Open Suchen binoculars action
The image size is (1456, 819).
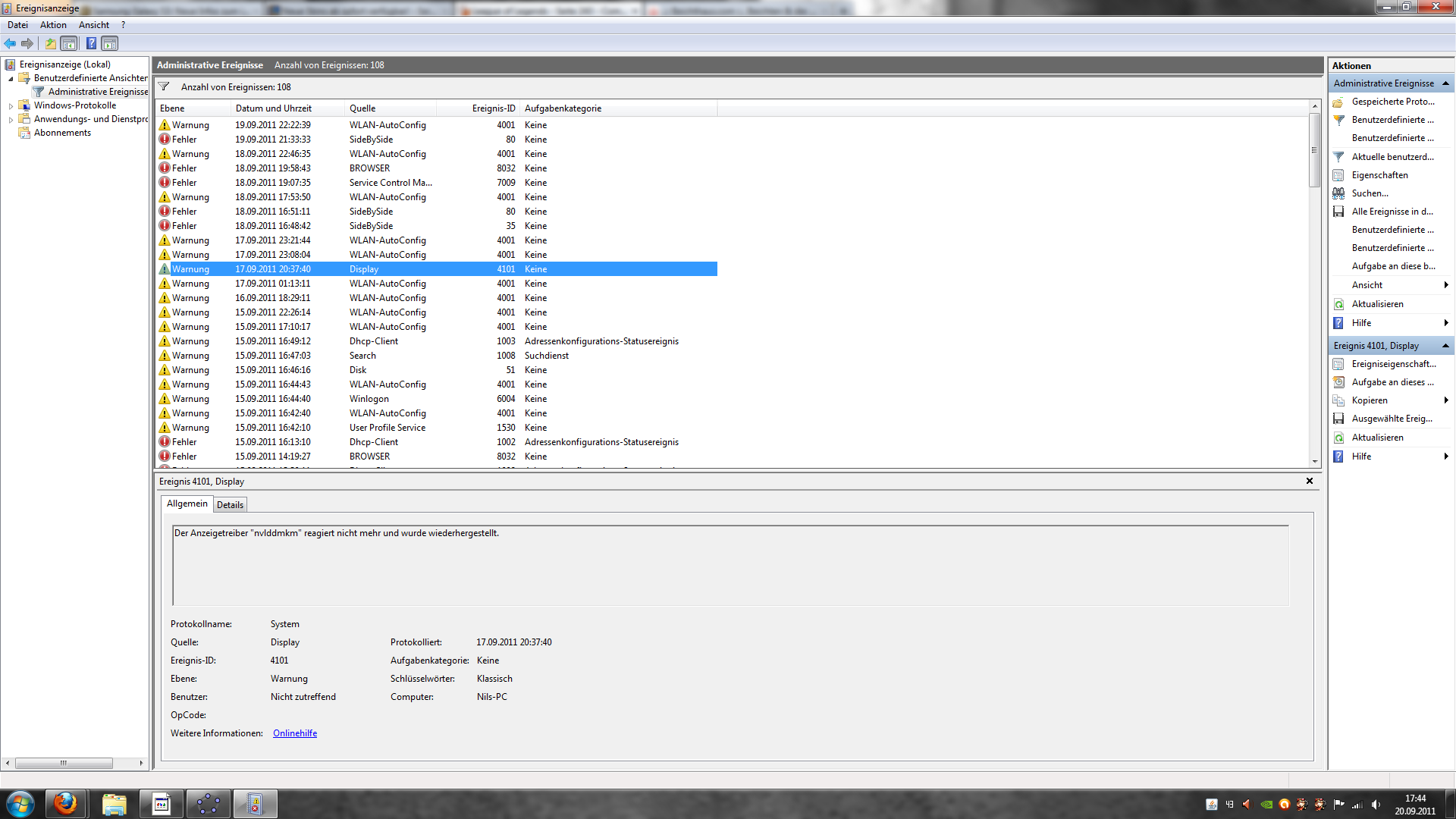click(x=1370, y=193)
